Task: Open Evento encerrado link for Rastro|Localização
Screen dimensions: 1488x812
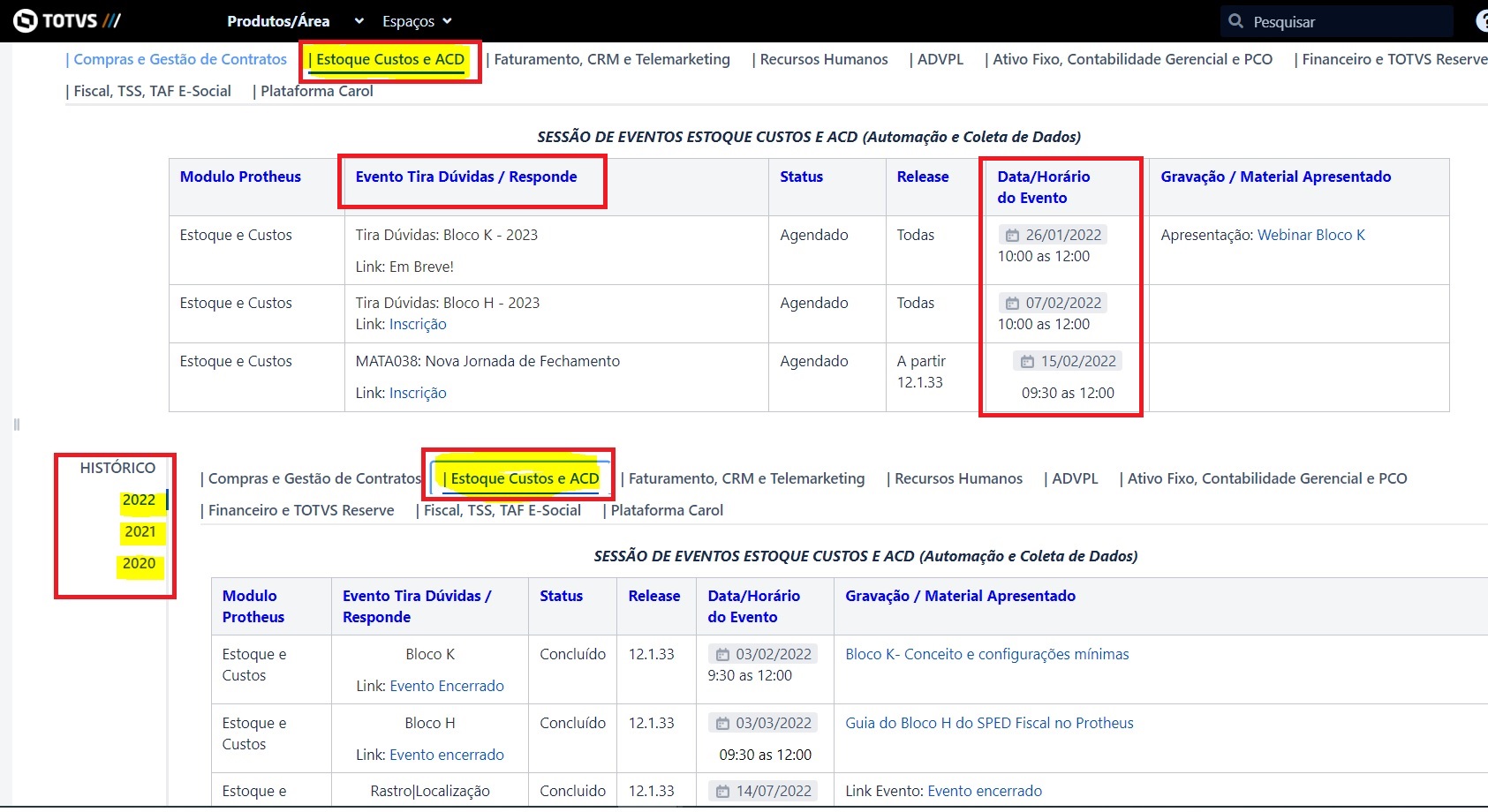Action: click(985, 791)
